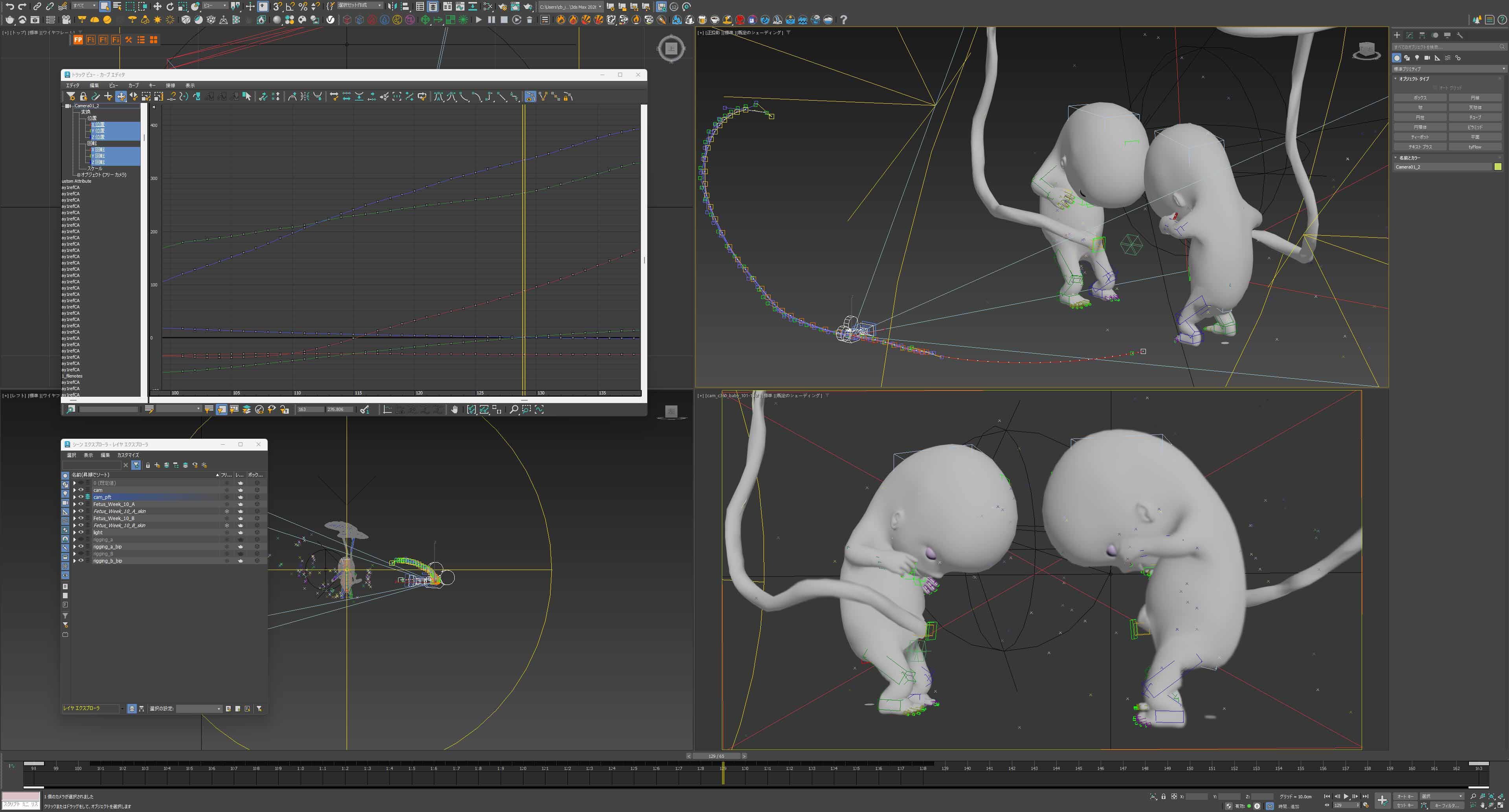The image size is (1509, 812).
Task: Toggle the eye icon for rigging_b_bip layer
Action: tap(81, 561)
